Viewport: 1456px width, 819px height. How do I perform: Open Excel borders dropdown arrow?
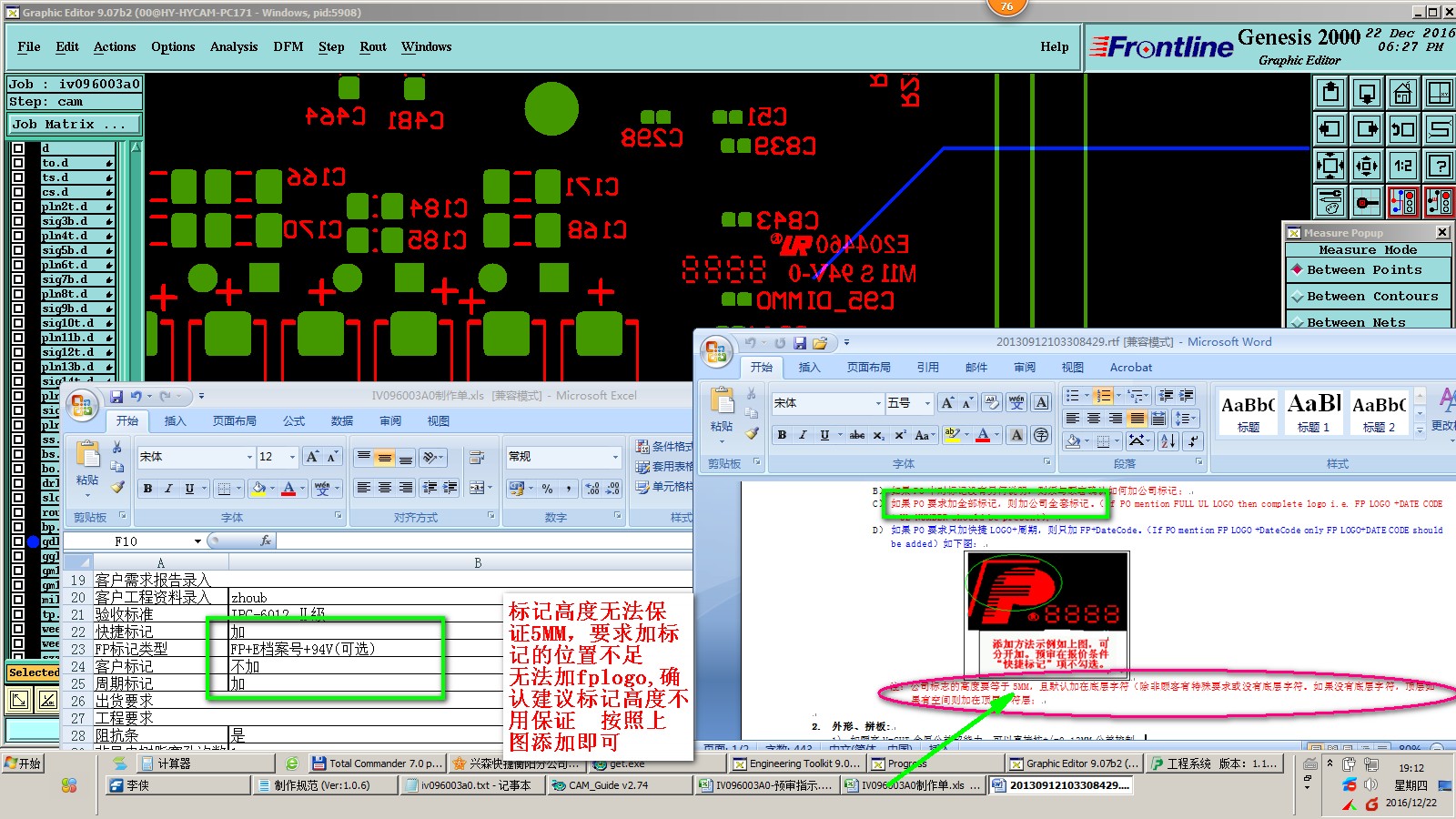[239, 489]
